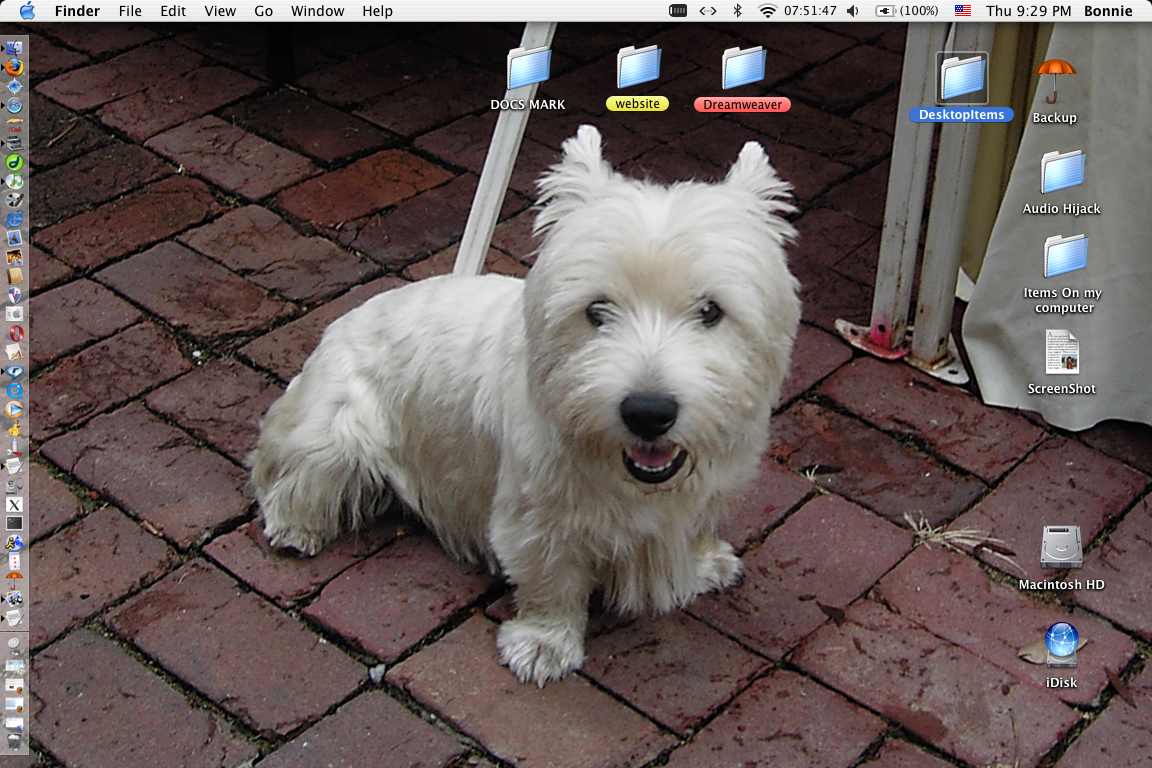Select the Macintosh HD drive icon
Viewport: 1152px width, 768px height.
pos(1062,547)
